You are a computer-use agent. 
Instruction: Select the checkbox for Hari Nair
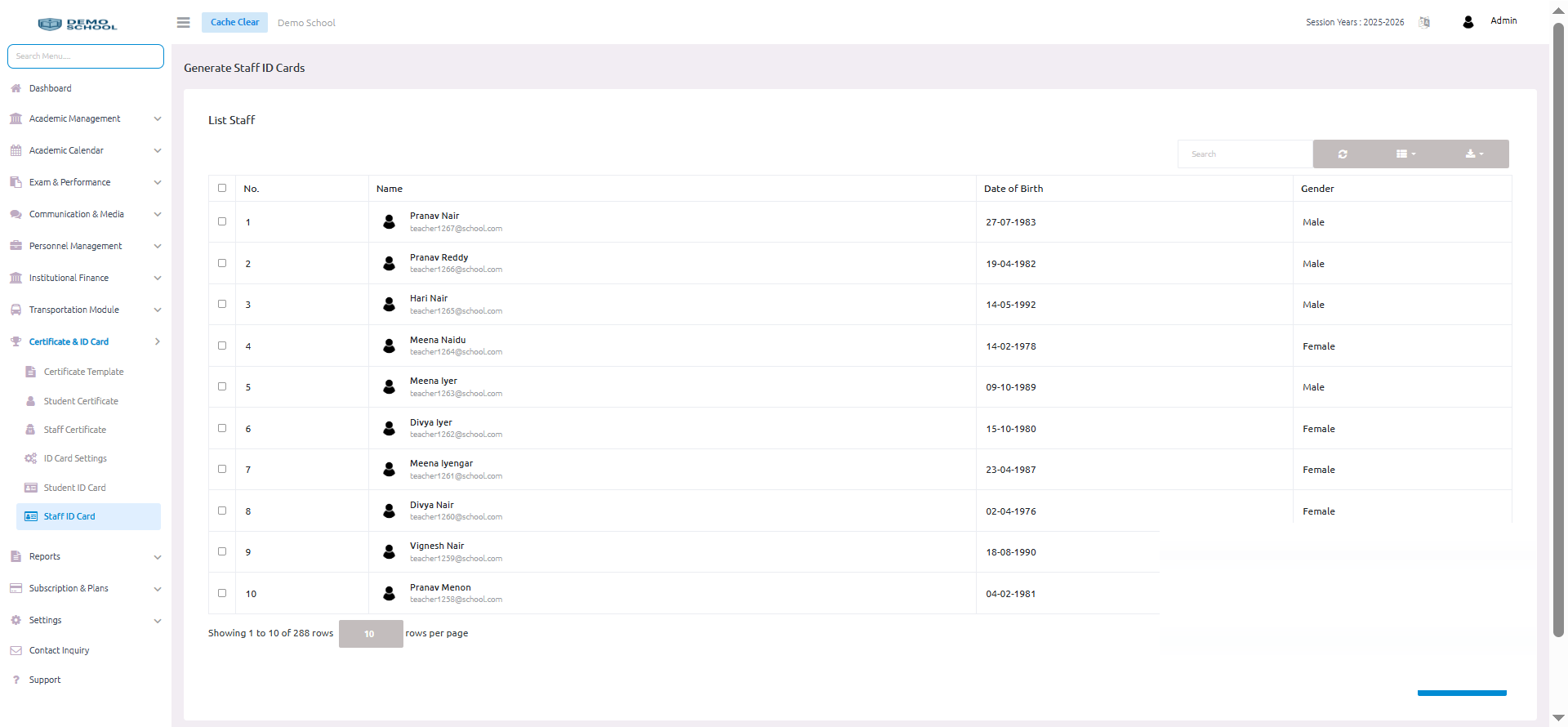coord(222,304)
